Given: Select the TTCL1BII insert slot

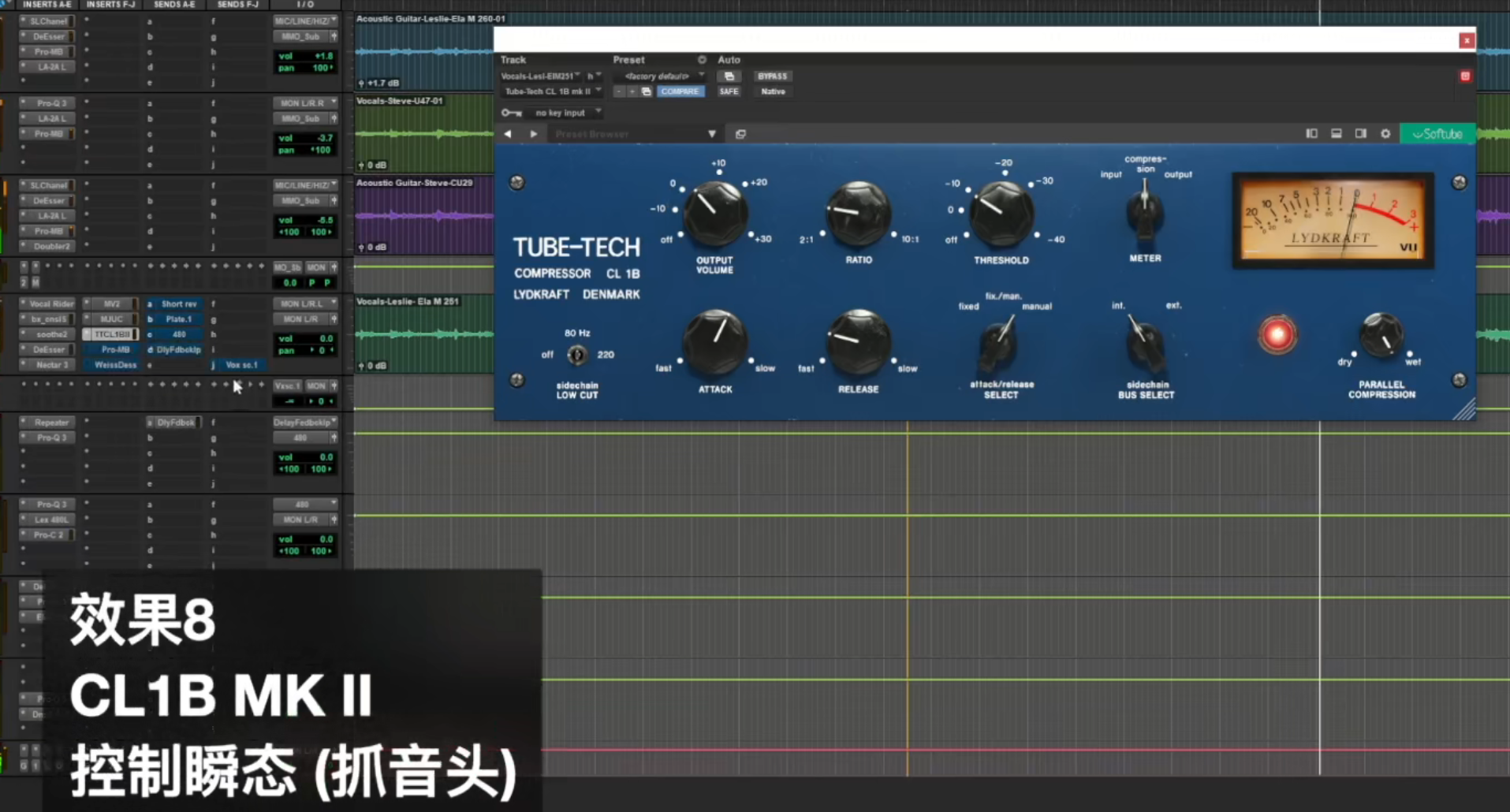Looking at the screenshot, I should [111, 334].
